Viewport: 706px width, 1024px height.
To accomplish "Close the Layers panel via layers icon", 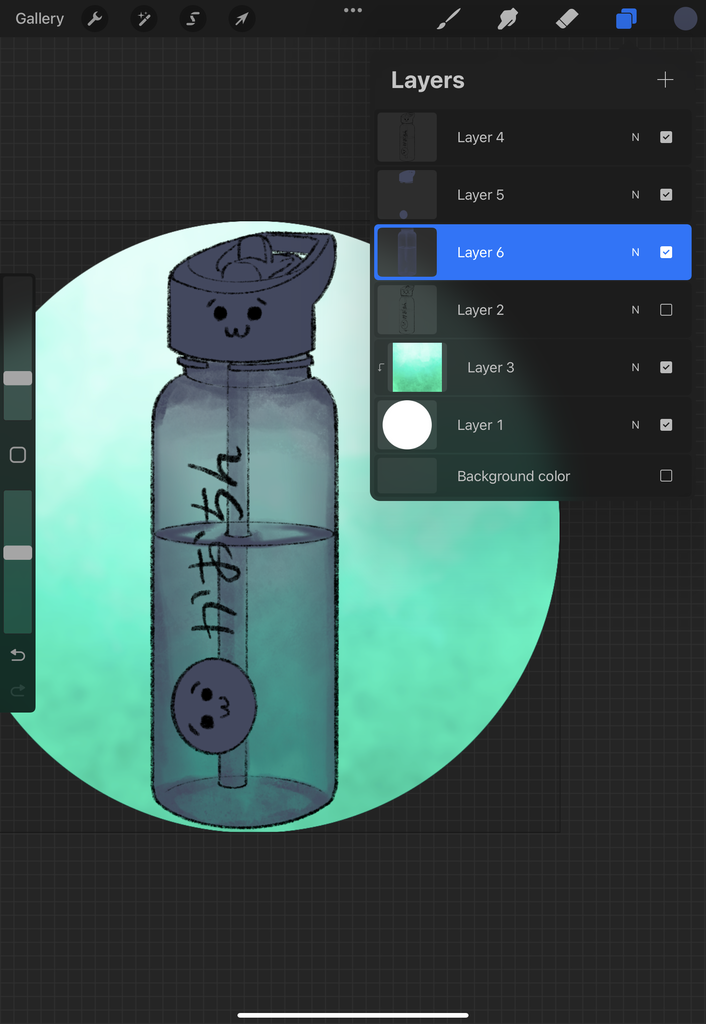I will pyautogui.click(x=626, y=19).
